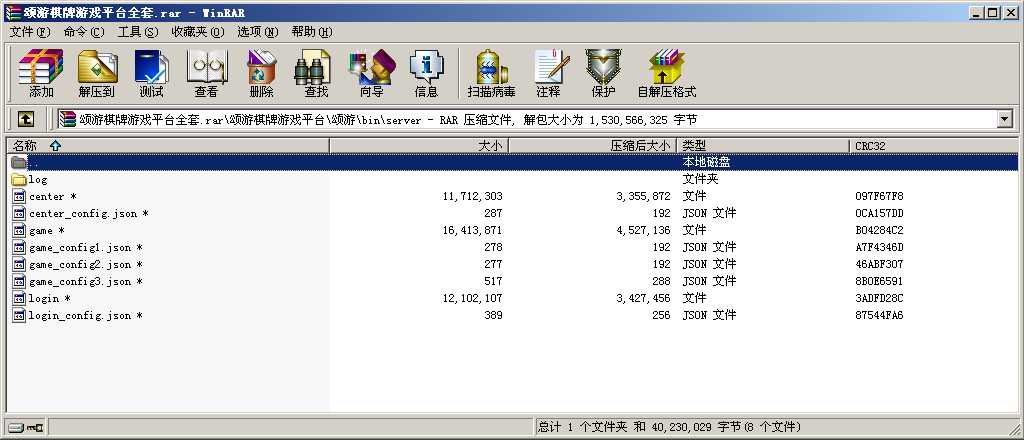
Task: Sort by Packed size (压缩后大小) header
Action: point(592,146)
